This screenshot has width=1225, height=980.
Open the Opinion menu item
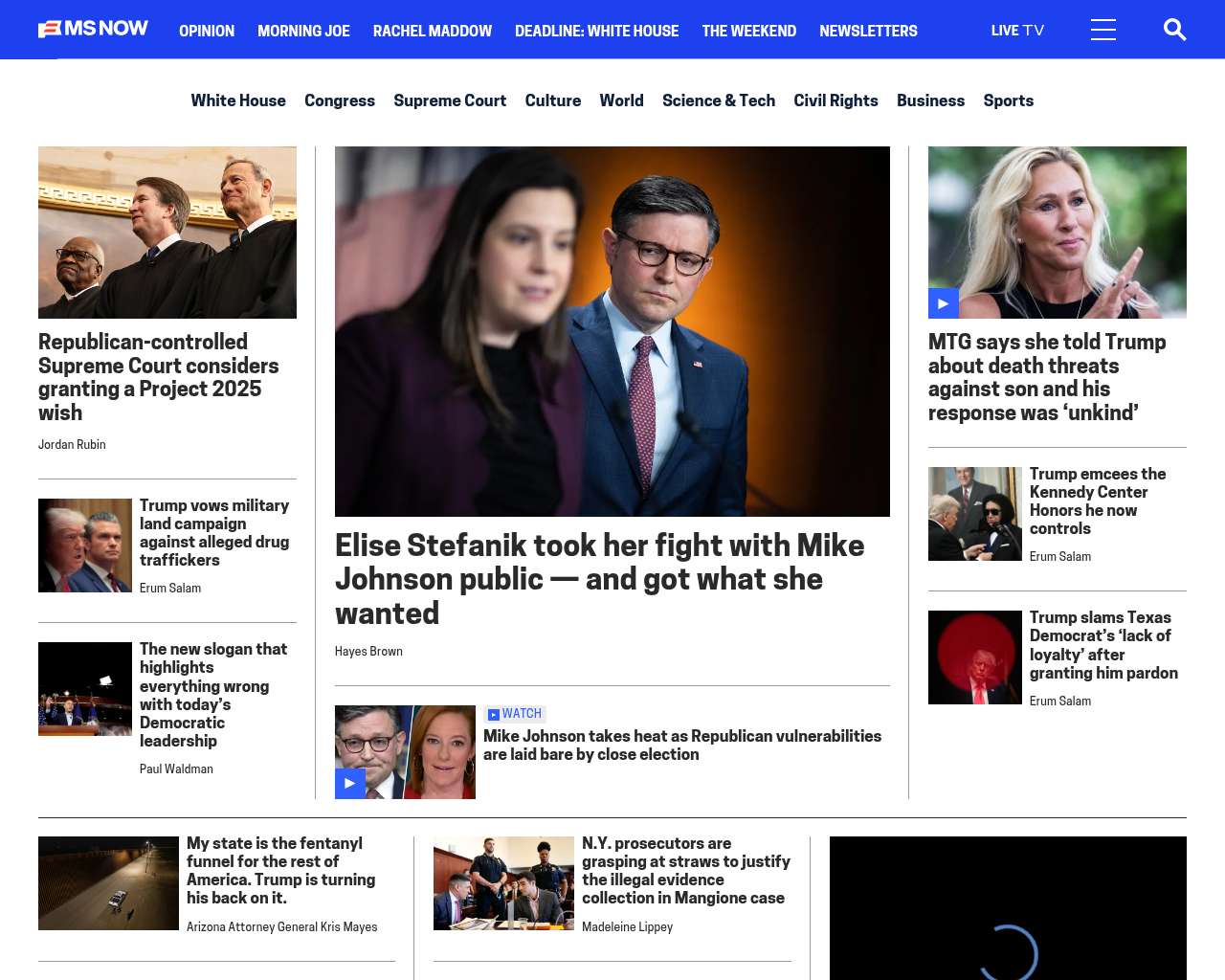click(207, 31)
